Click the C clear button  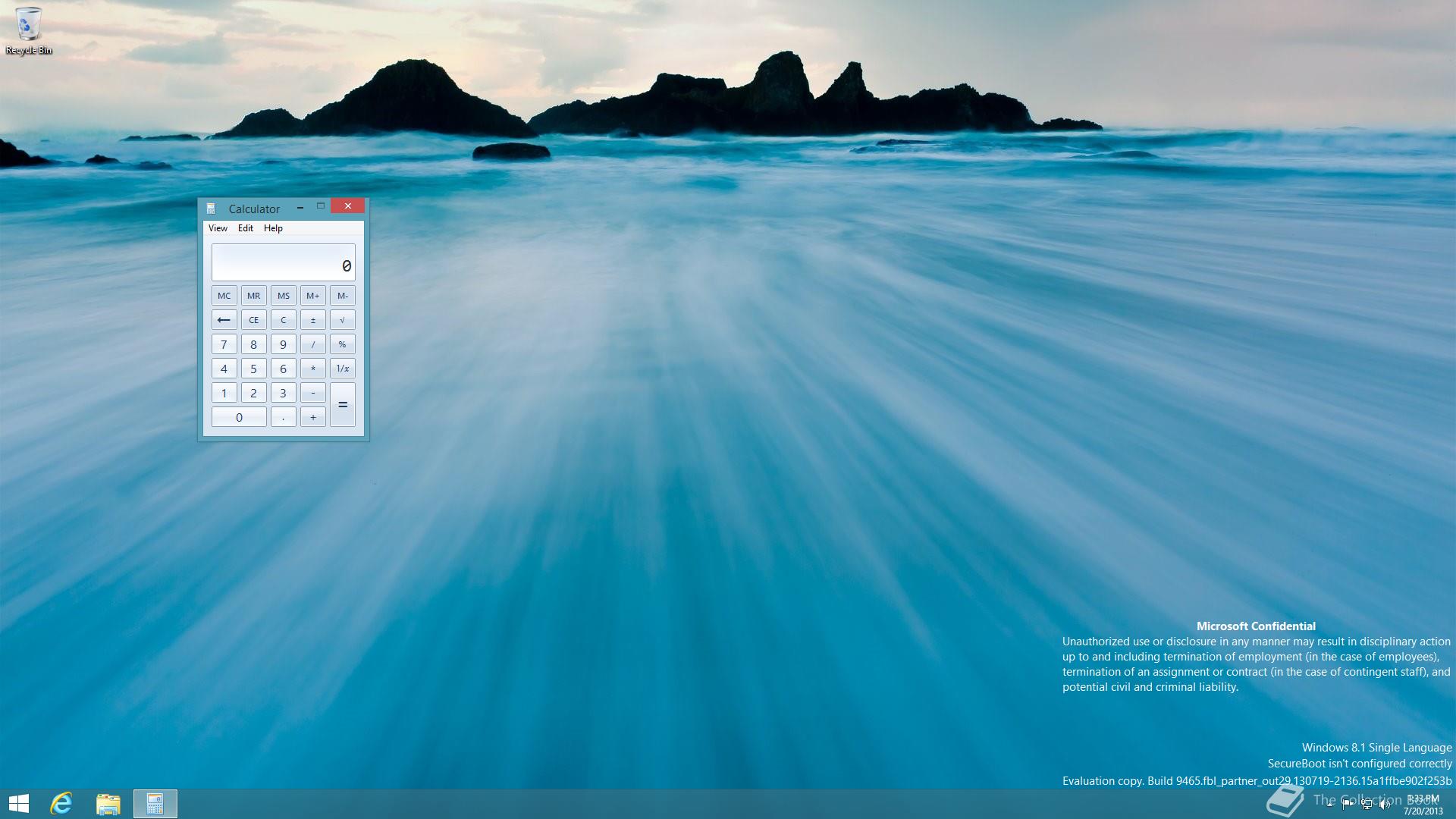click(x=283, y=320)
